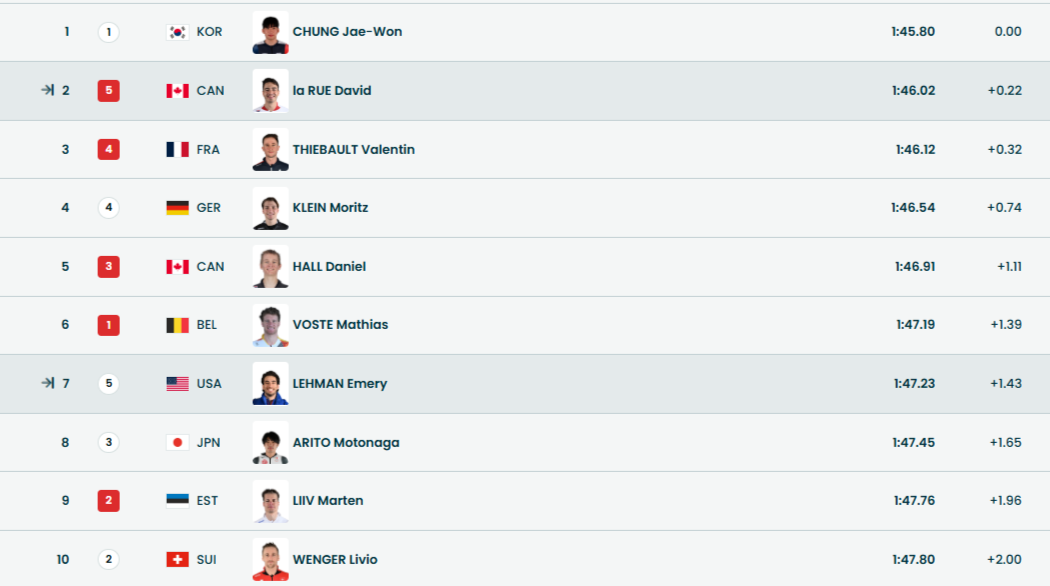This screenshot has height=586, width=1050.
Task: Click ARITO Motonaga's name
Action: pos(345,443)
